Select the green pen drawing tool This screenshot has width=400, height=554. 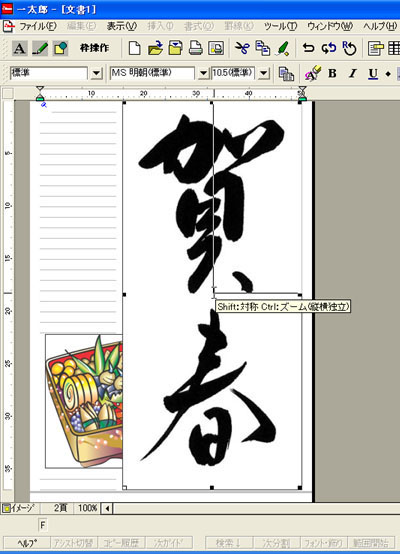click(40, 48)
